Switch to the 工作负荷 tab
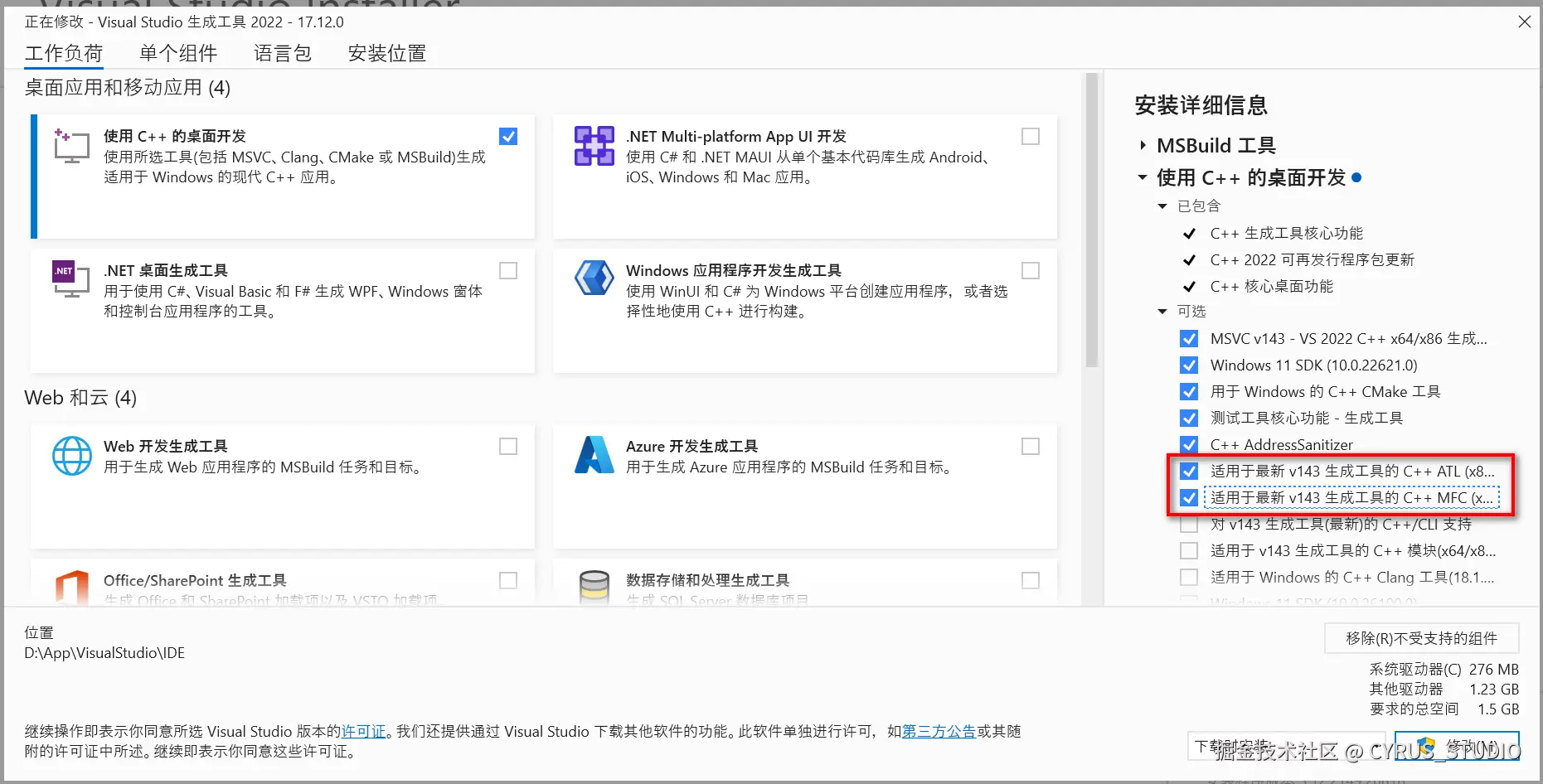 (64, 54)
